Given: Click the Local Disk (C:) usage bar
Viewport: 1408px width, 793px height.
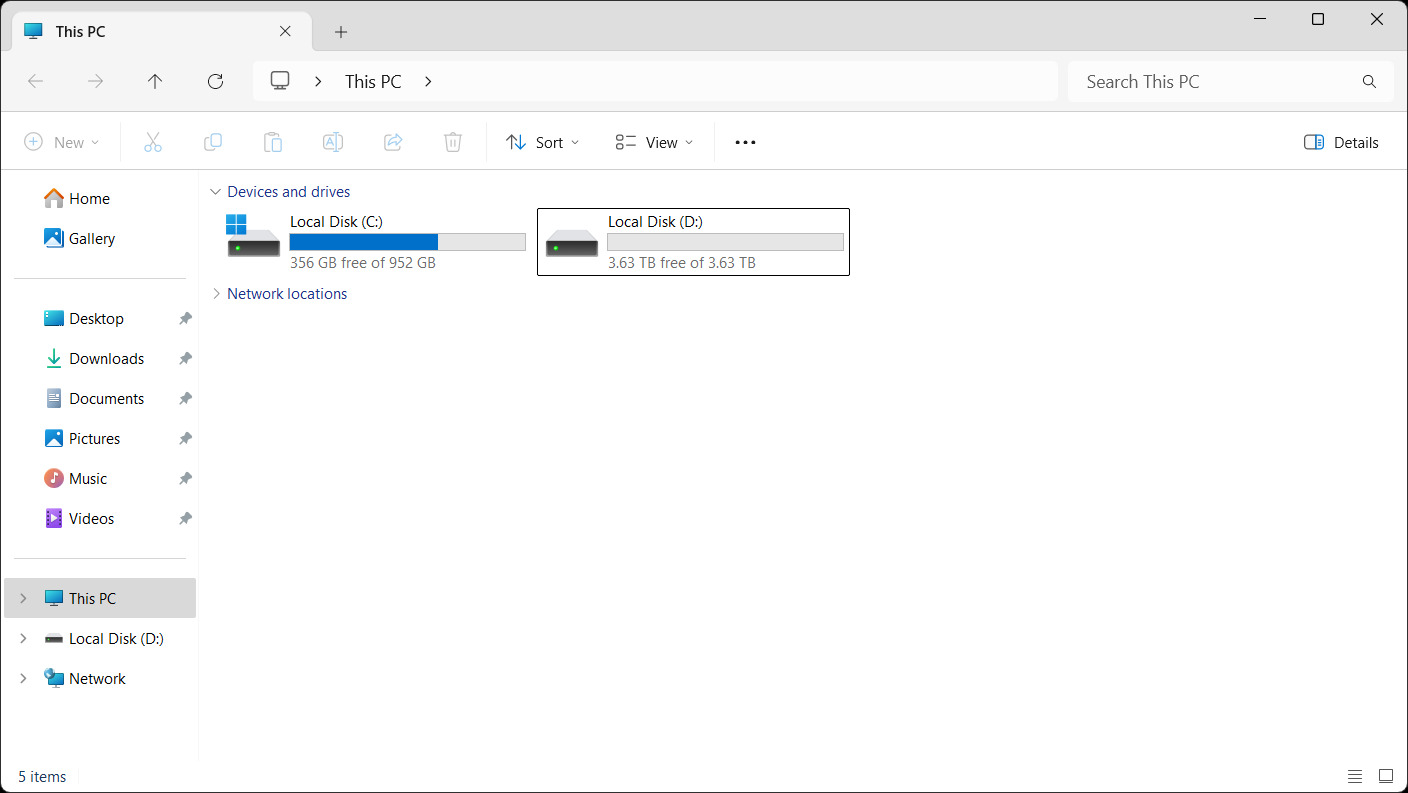Looking at the screenshot, I should coord(408,242).
